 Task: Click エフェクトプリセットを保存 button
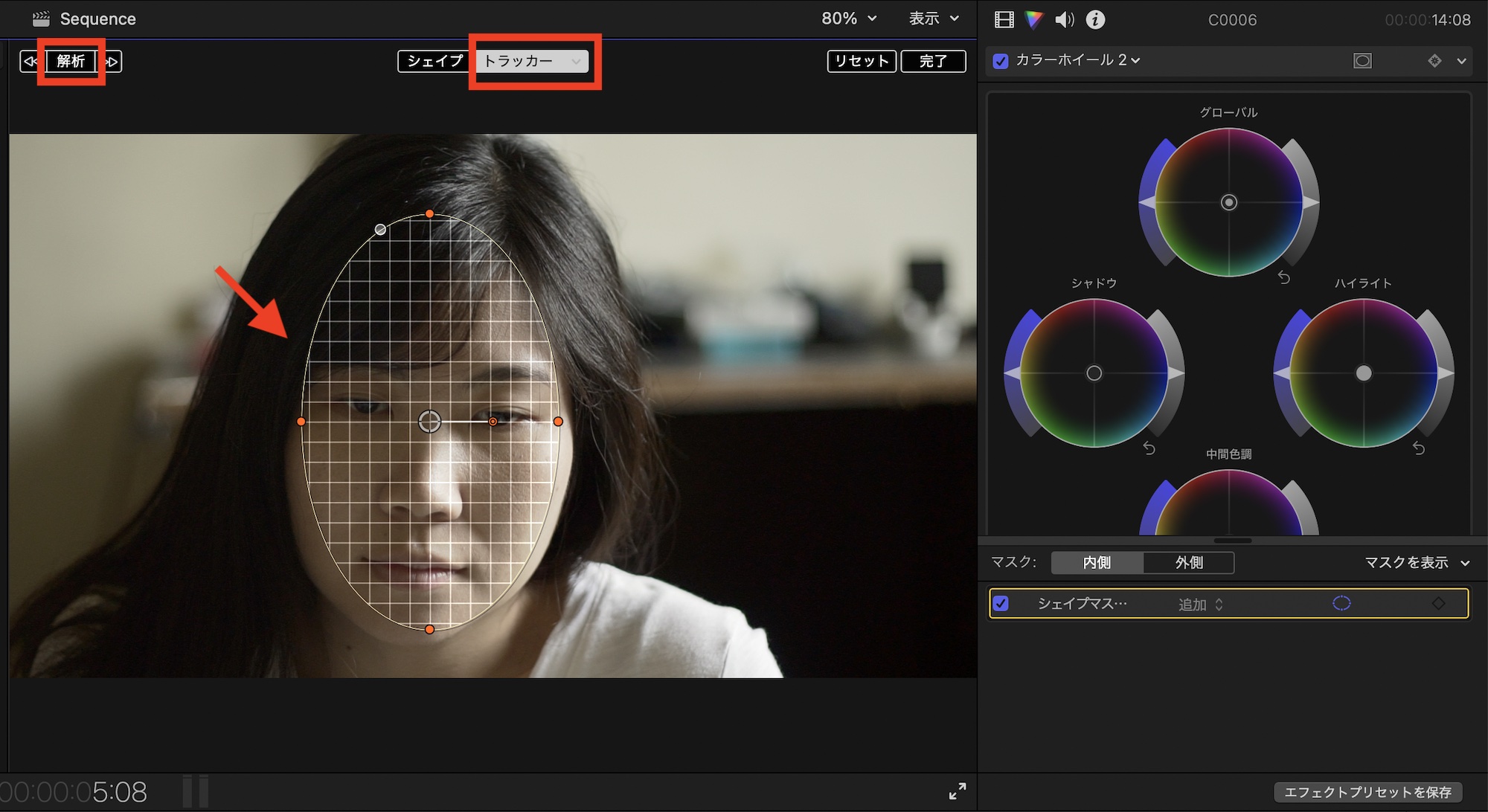coord(1367,792)
